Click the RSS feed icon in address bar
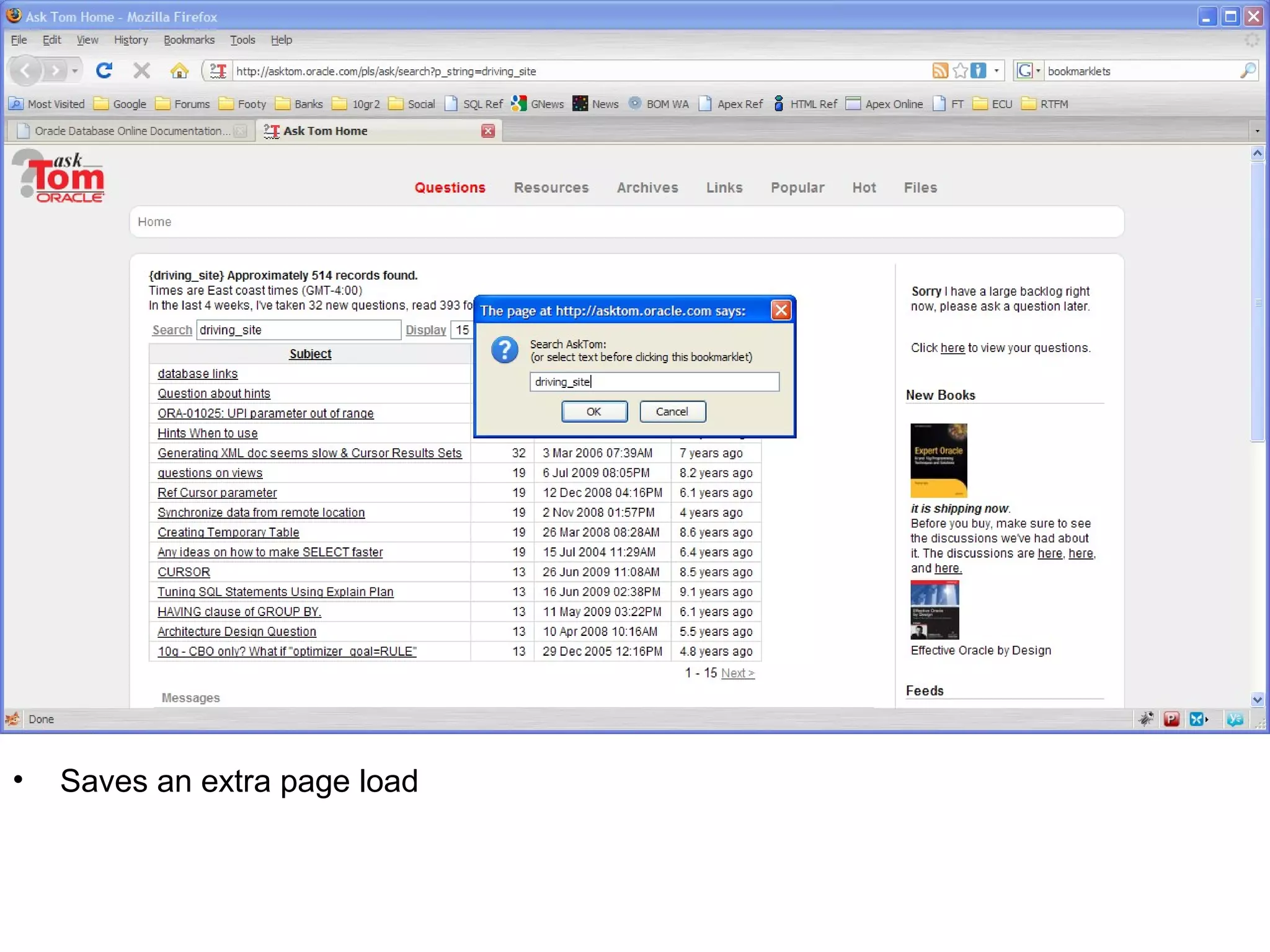The width and height of the screenshot is (1270, 952). tap(939, 71)
